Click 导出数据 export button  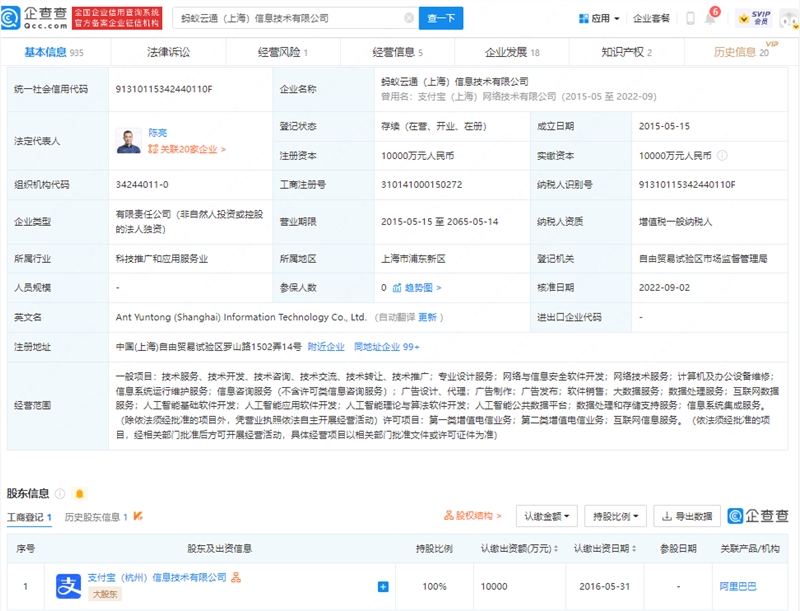pos(687,516)
